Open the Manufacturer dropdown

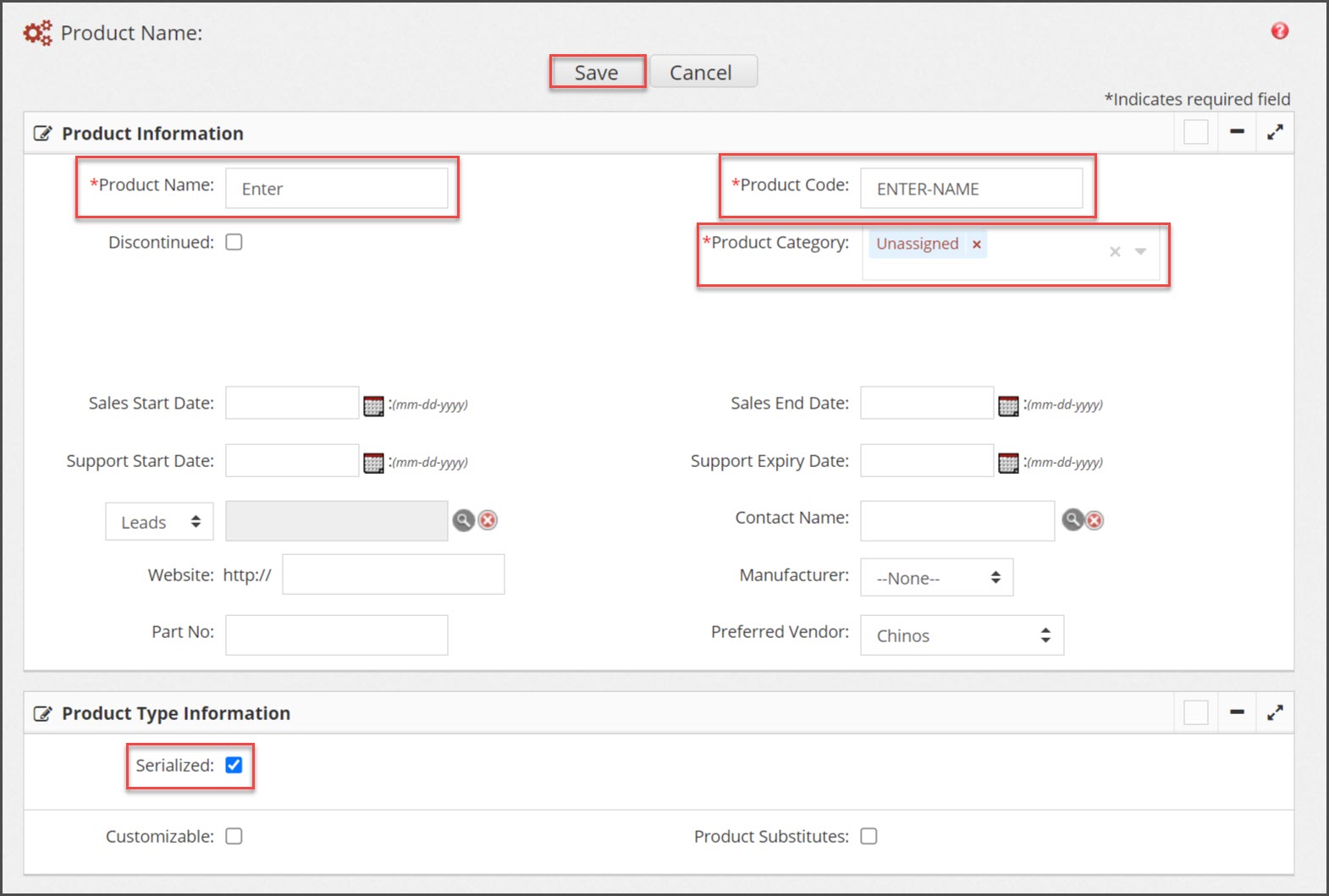(x=936, y=578)
